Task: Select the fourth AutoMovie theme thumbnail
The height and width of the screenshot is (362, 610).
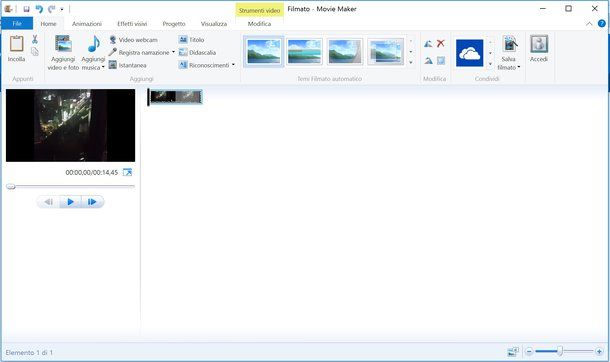Action: coord(386,51)
